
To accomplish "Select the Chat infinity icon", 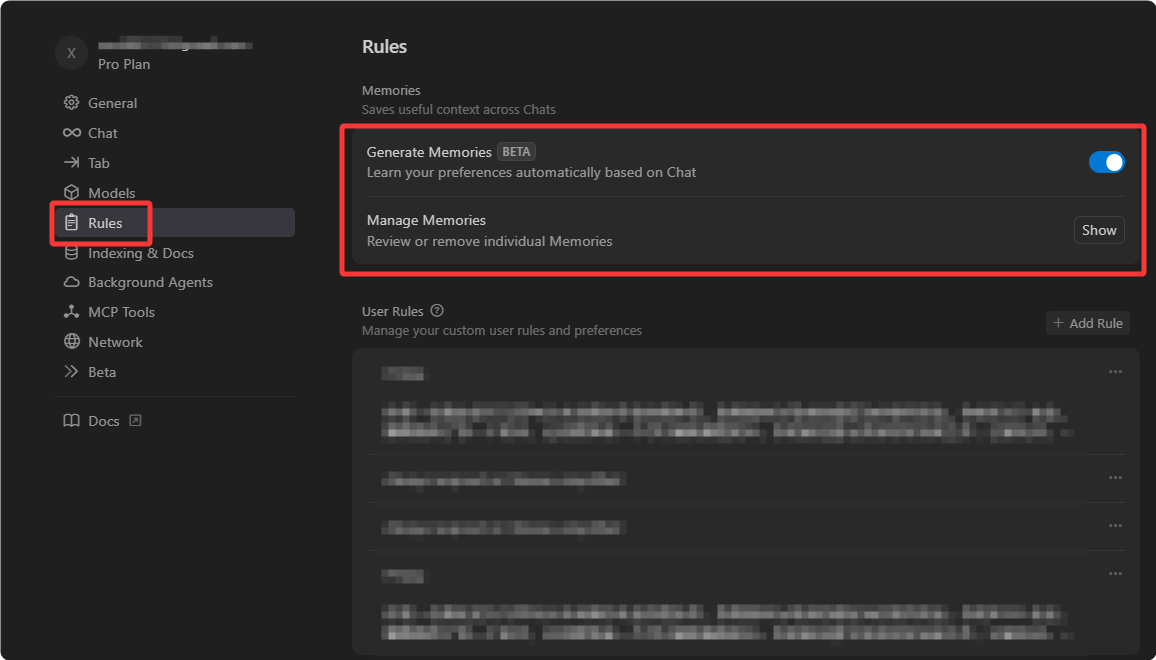I will [72, 133].
